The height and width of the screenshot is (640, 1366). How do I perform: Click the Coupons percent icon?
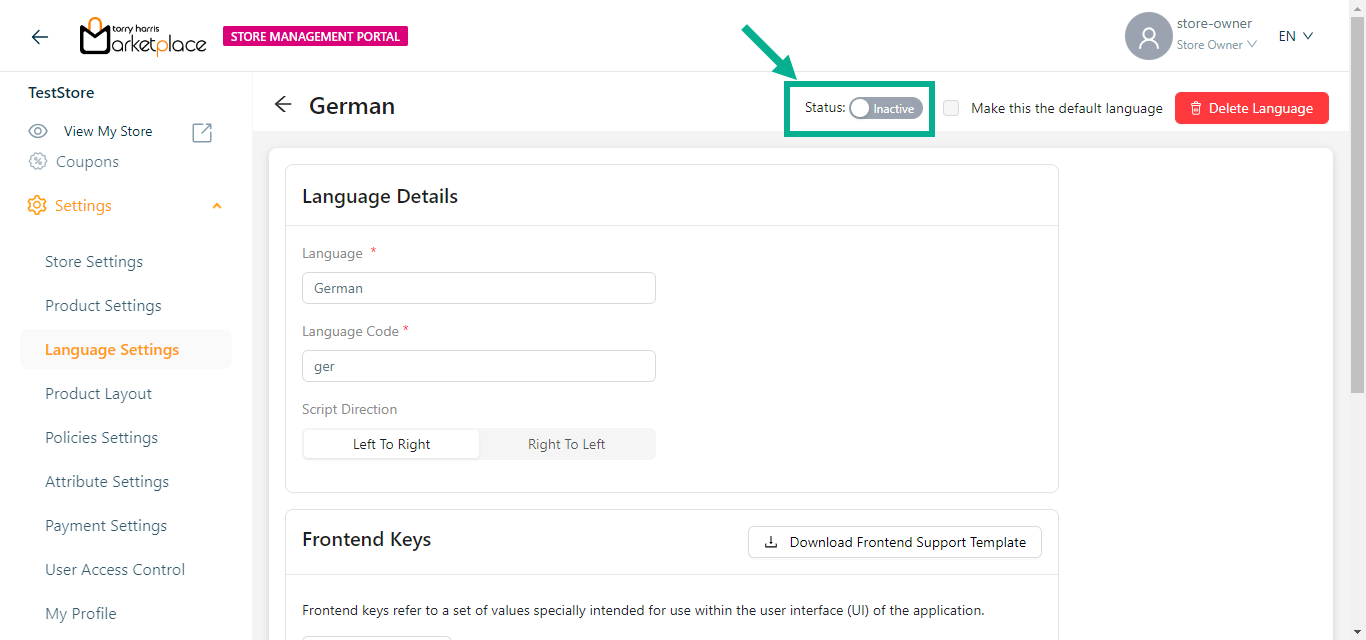38,162
